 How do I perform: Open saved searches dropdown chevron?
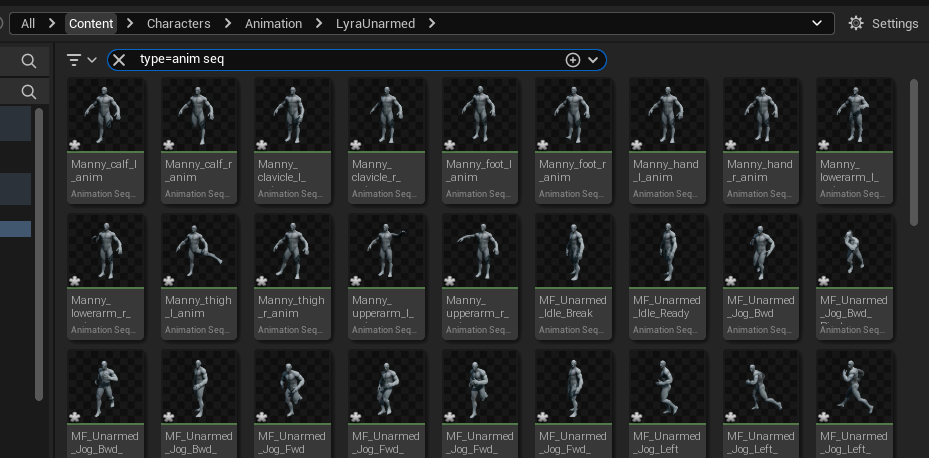click(x=593, y=60)
